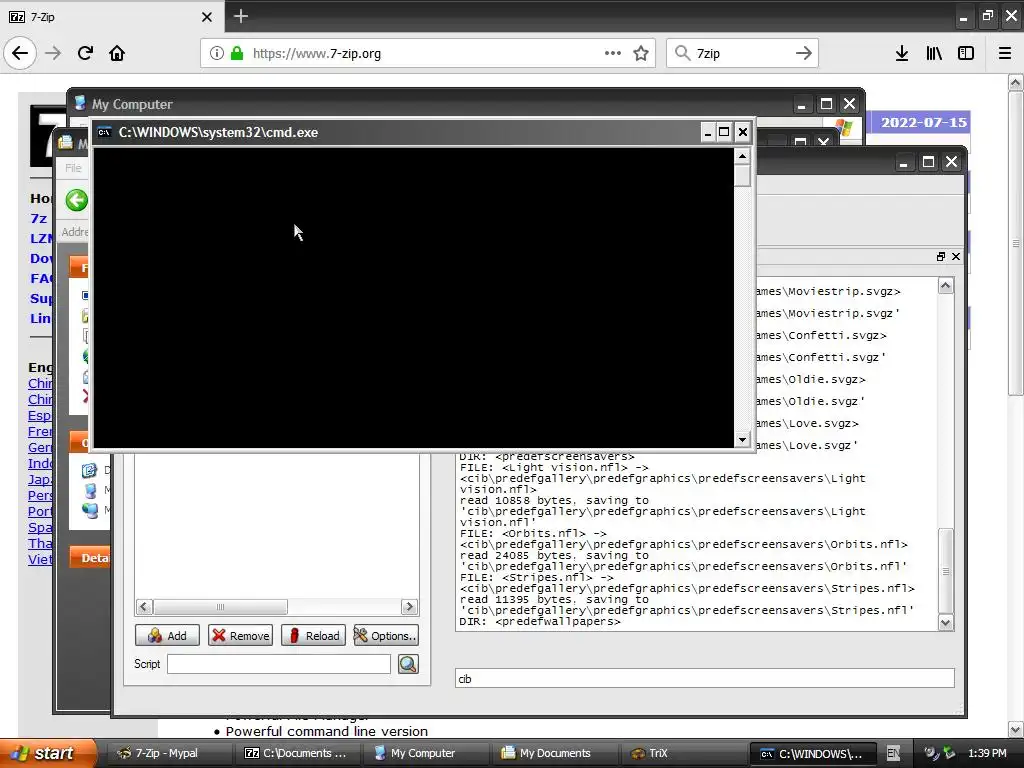Select the 7-Zip browser tab

(112, 16)
